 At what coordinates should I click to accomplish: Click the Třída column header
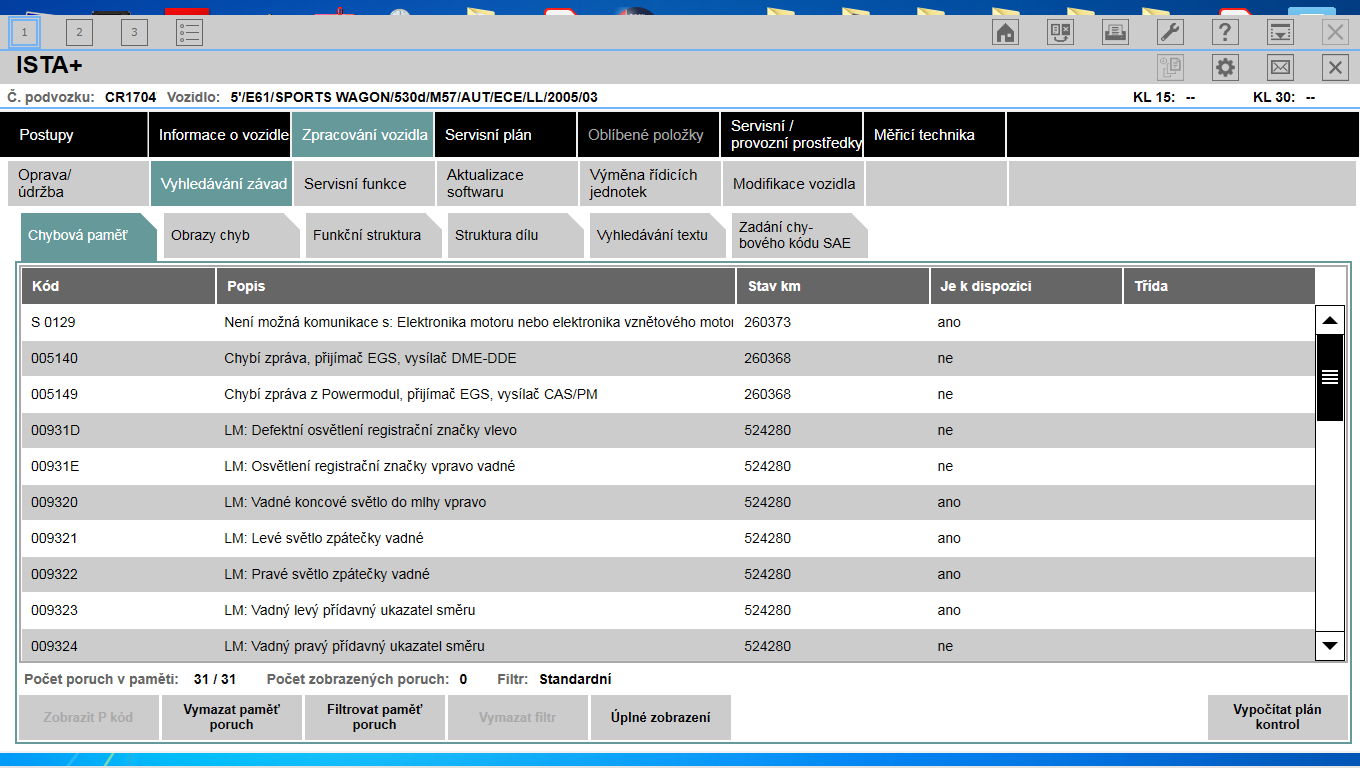coord(1219,286)
